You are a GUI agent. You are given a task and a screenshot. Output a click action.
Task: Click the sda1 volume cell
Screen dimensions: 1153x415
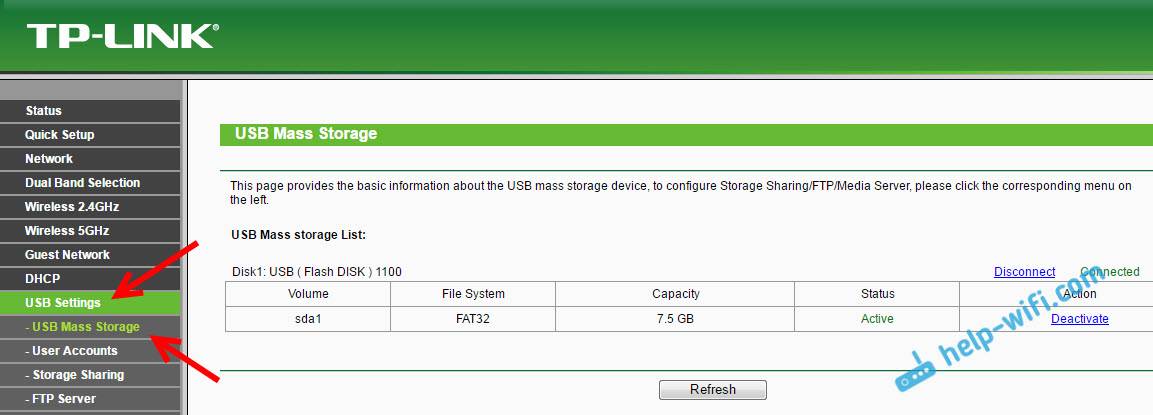click(308, 319)
